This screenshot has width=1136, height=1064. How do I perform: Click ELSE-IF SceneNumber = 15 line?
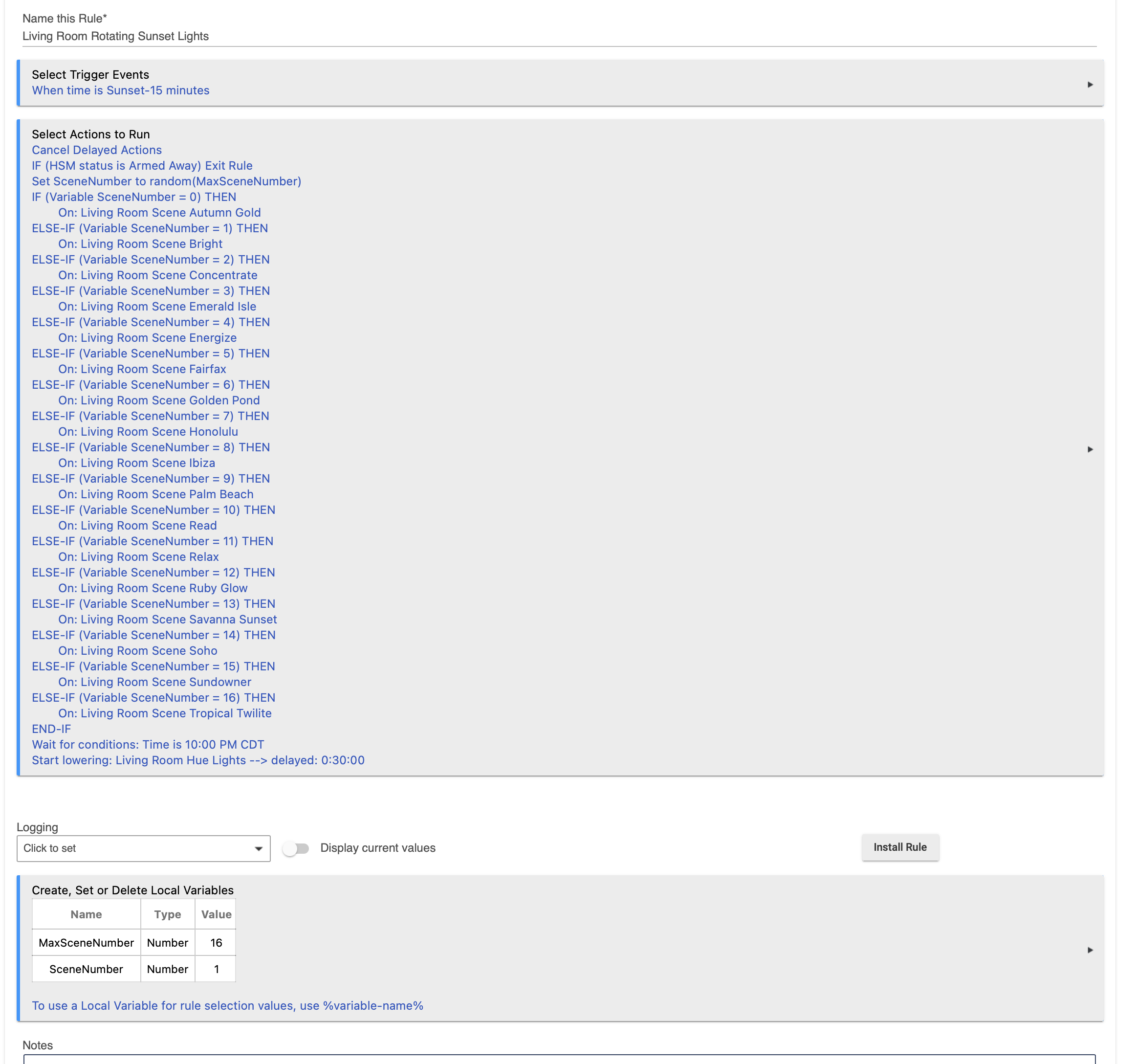153,666
